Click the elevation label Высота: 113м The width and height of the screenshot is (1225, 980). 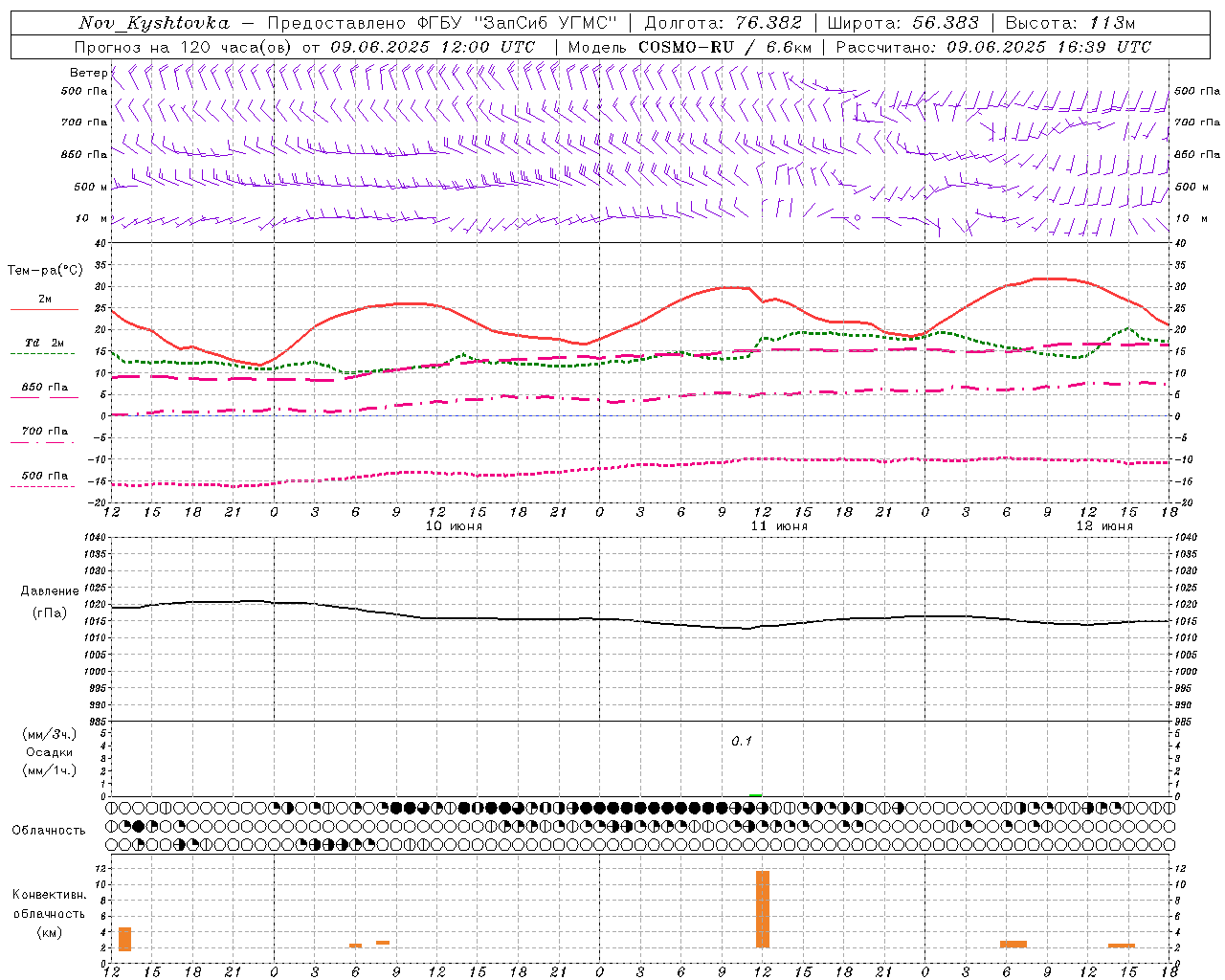tap(1070, 23)
